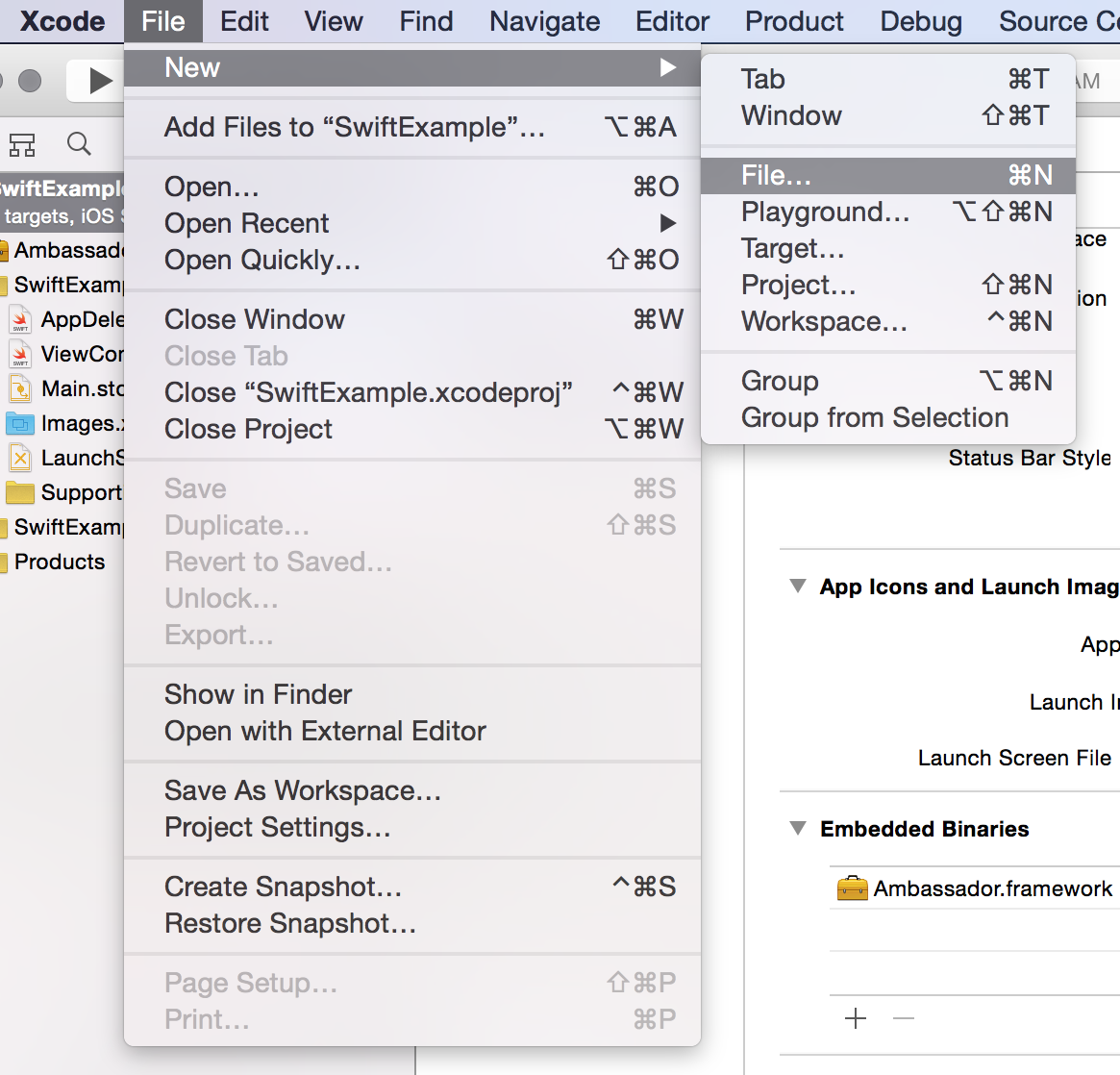
Task: Select Open Quickly… menu item
Action: pos(412,260)
